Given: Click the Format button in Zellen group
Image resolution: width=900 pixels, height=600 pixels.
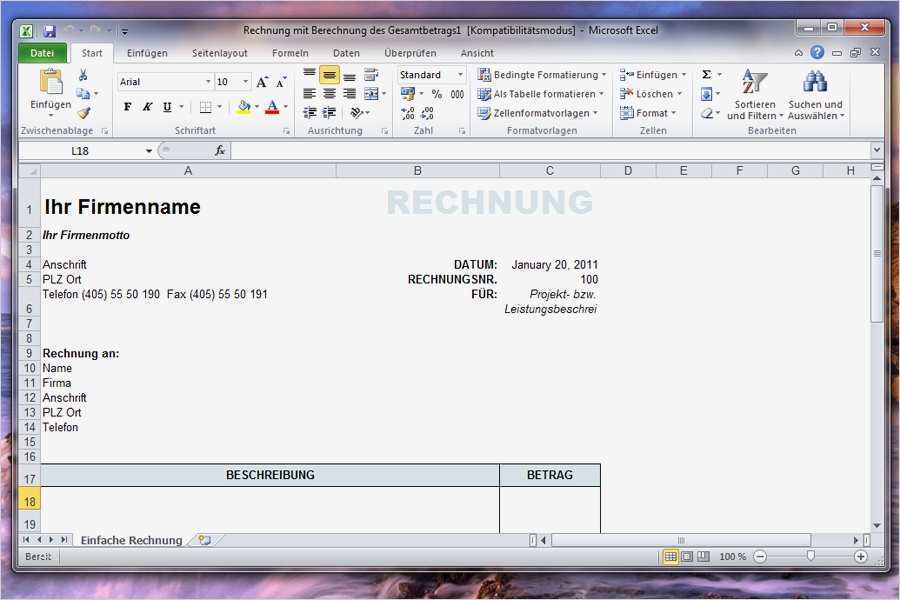Looking at the screenshot, I should pos(648,112).
